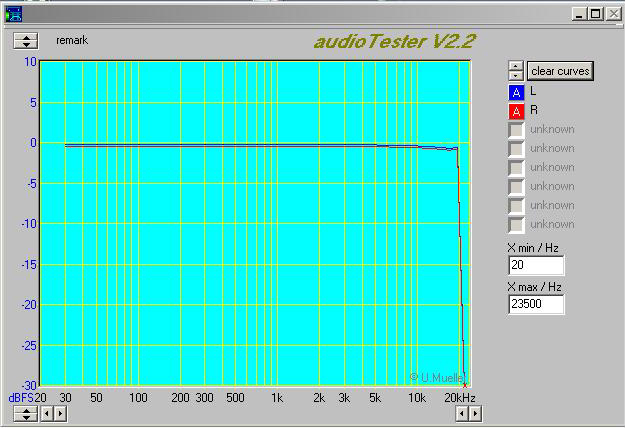Viewport: 625px width, 428px height.
Task: Click the blue L channel curve marker
Action: (516, 92)
